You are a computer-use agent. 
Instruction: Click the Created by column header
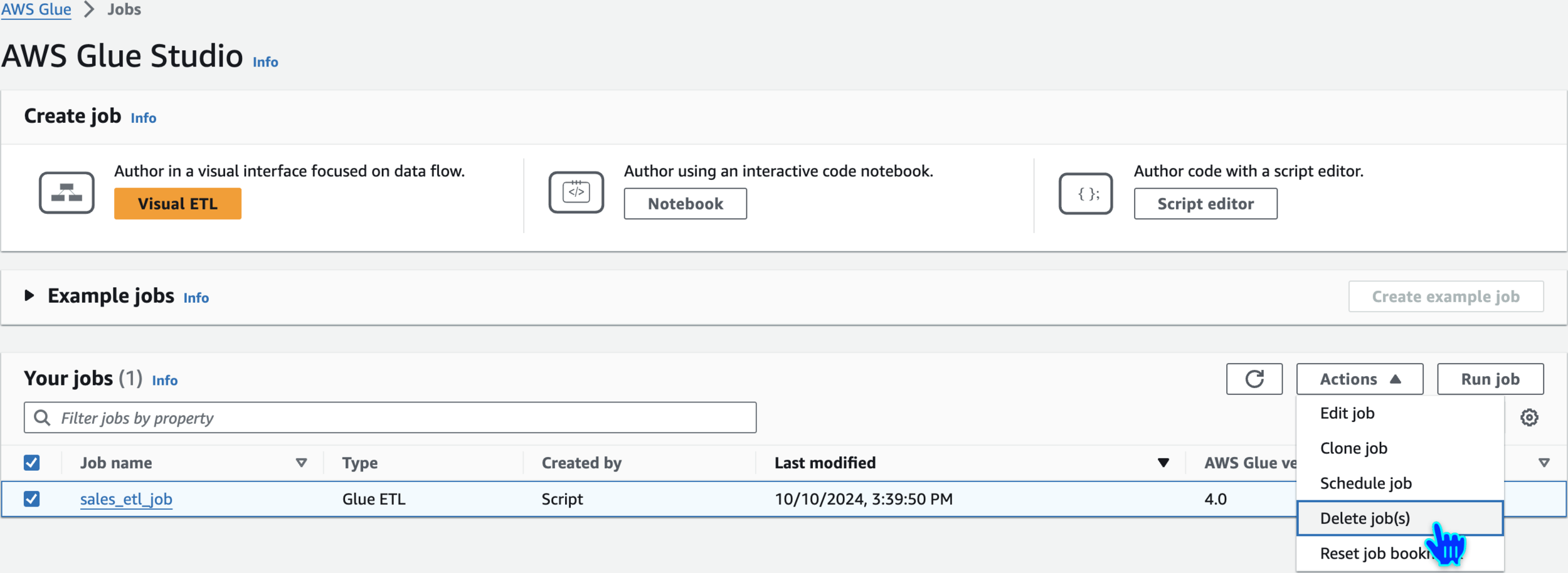[581, 463]
